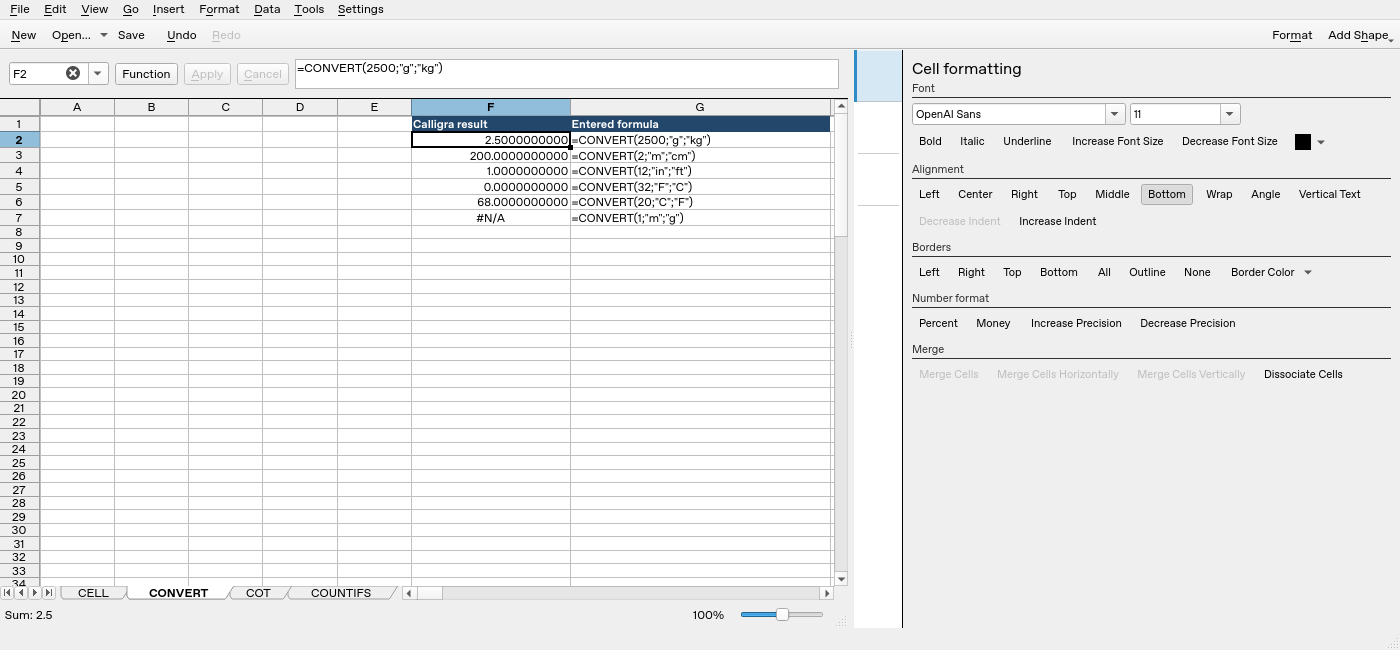The height and width of the screenshot is (650, 1400).
Task: Click the Save toolbar button
Action: click(x=131, y=35)
